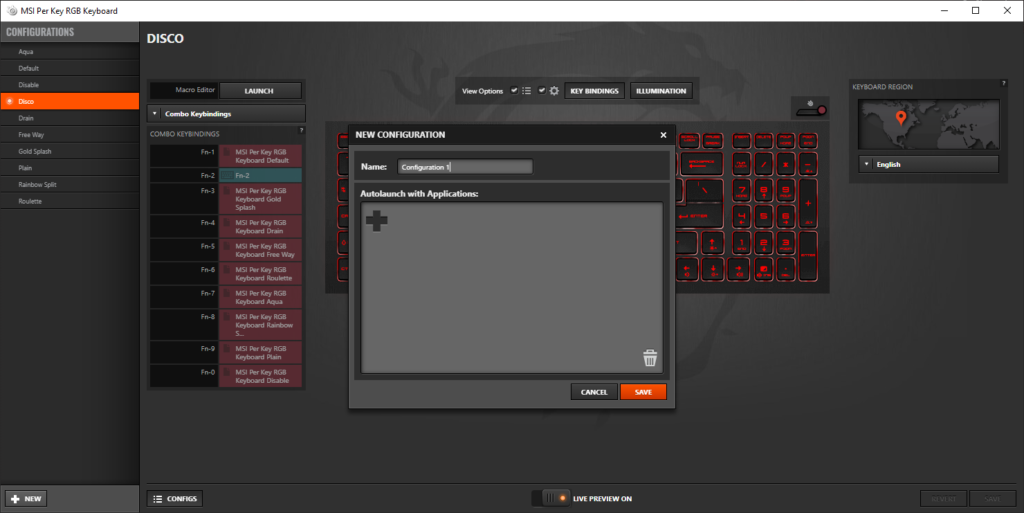Click the configuration Name text field
This screenshot has height=513, width=1024.
[x=465, y=167]
